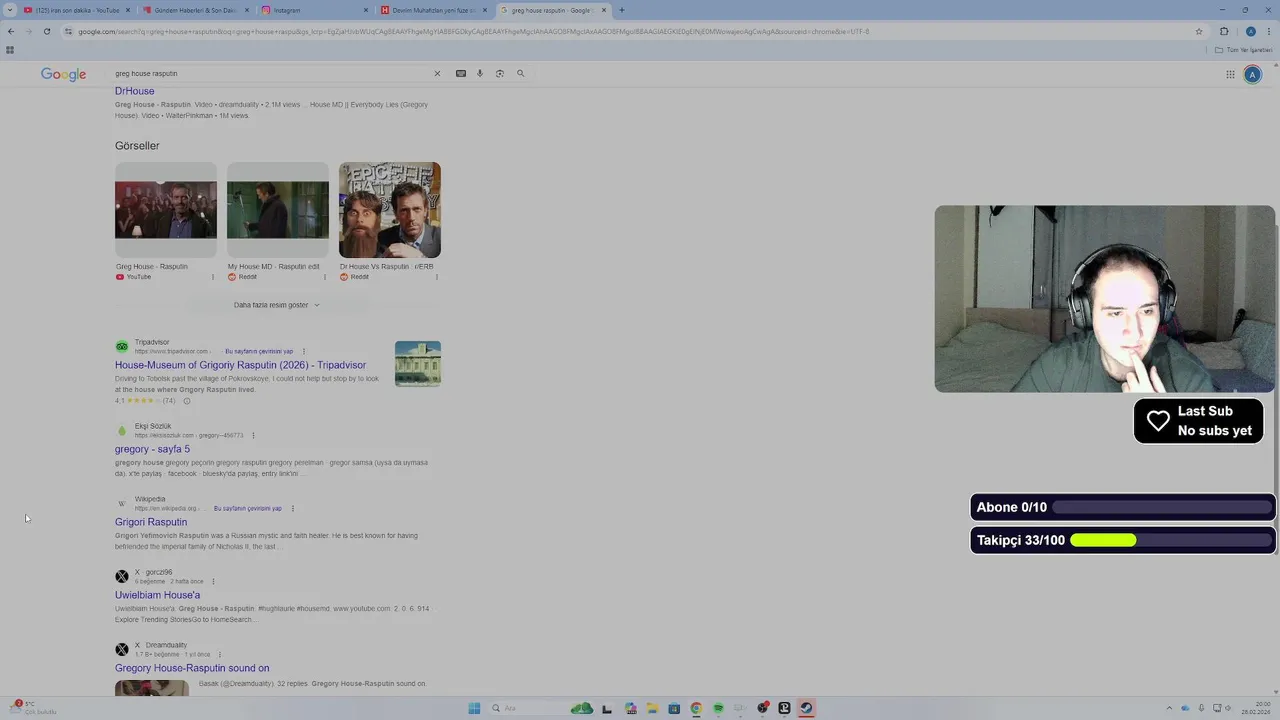Translate Tripadvisor page via 'Bu sayfanın çevirisini yap'
The height and width of the screenshot is (720, 1280).
point(259,351)
